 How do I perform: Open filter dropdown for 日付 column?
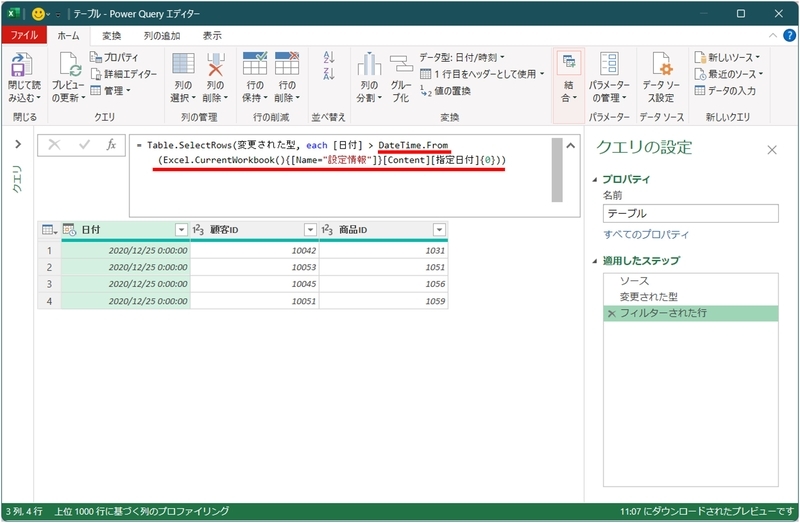coord(181,230)
